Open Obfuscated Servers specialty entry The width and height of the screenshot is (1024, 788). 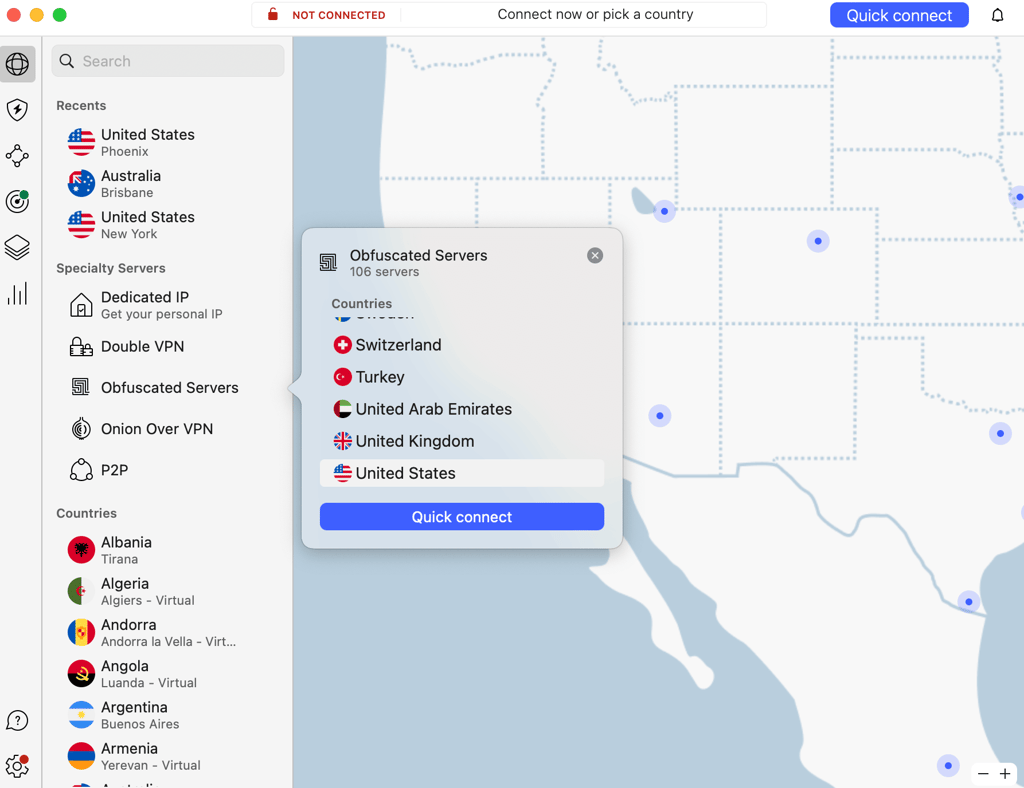tap(170, 387)
